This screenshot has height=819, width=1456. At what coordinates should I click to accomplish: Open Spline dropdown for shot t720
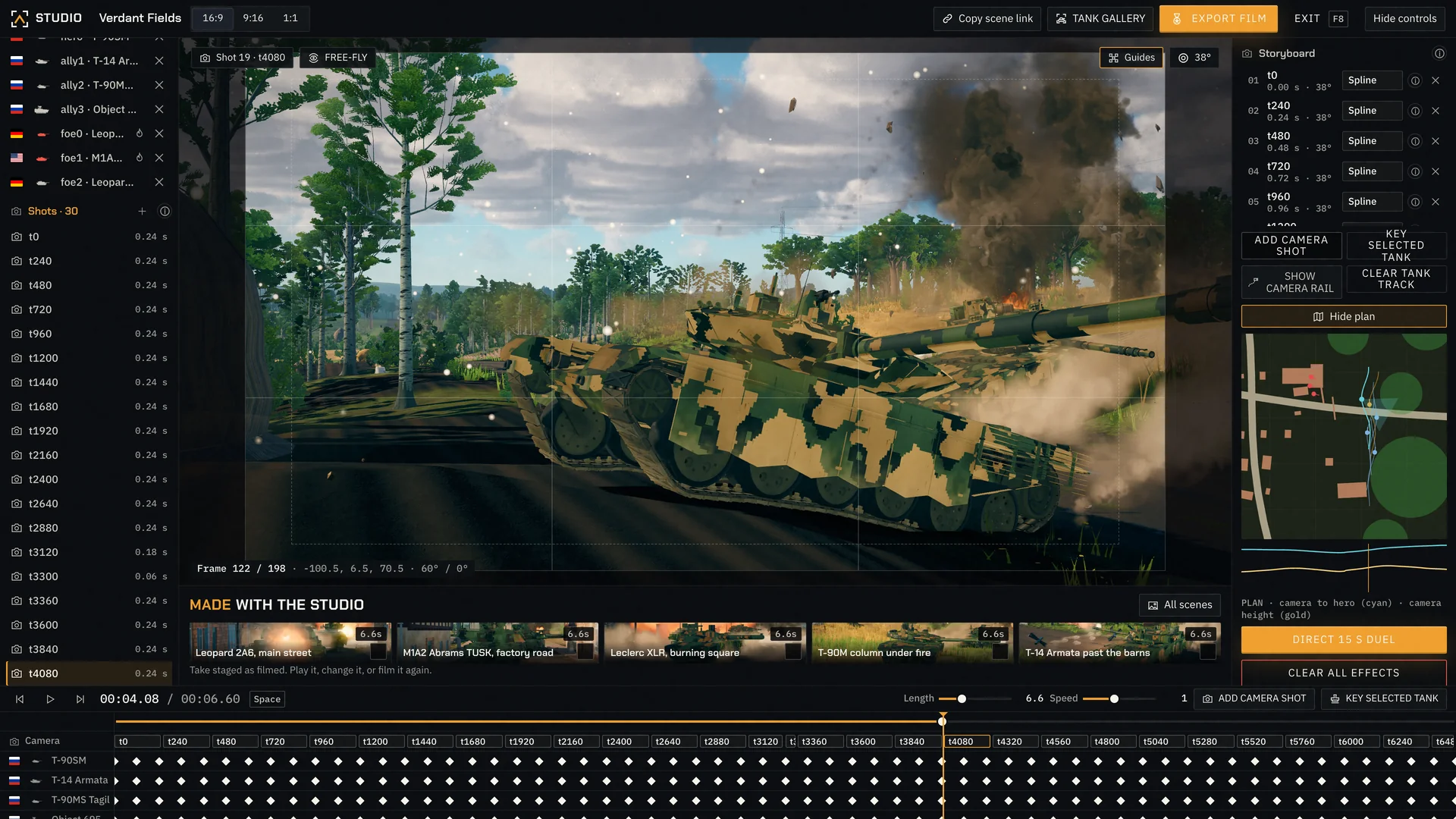1372,171
